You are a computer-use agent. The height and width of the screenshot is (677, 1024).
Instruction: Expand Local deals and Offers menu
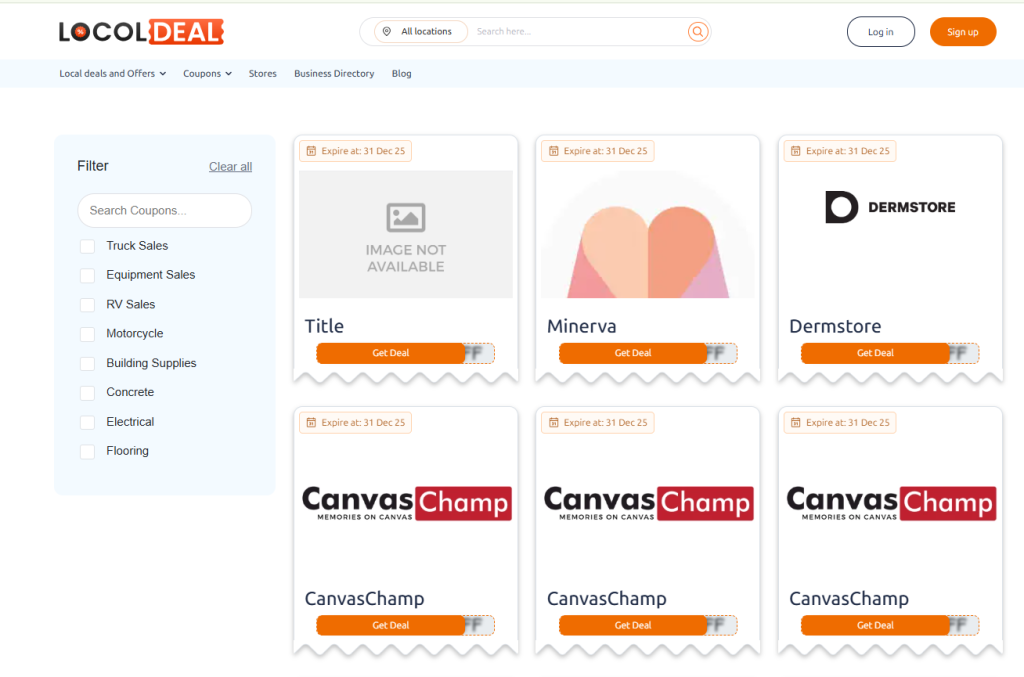click(x=112, y=74)
